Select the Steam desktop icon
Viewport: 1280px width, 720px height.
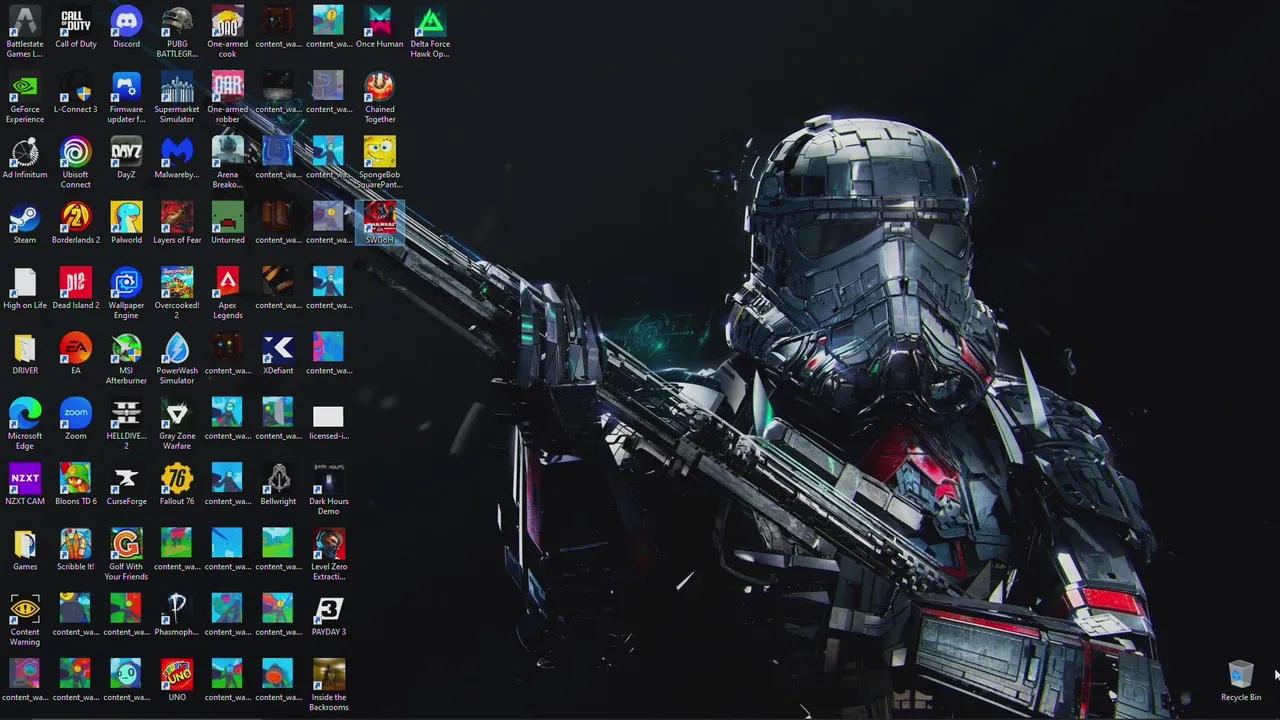[25, 223]
